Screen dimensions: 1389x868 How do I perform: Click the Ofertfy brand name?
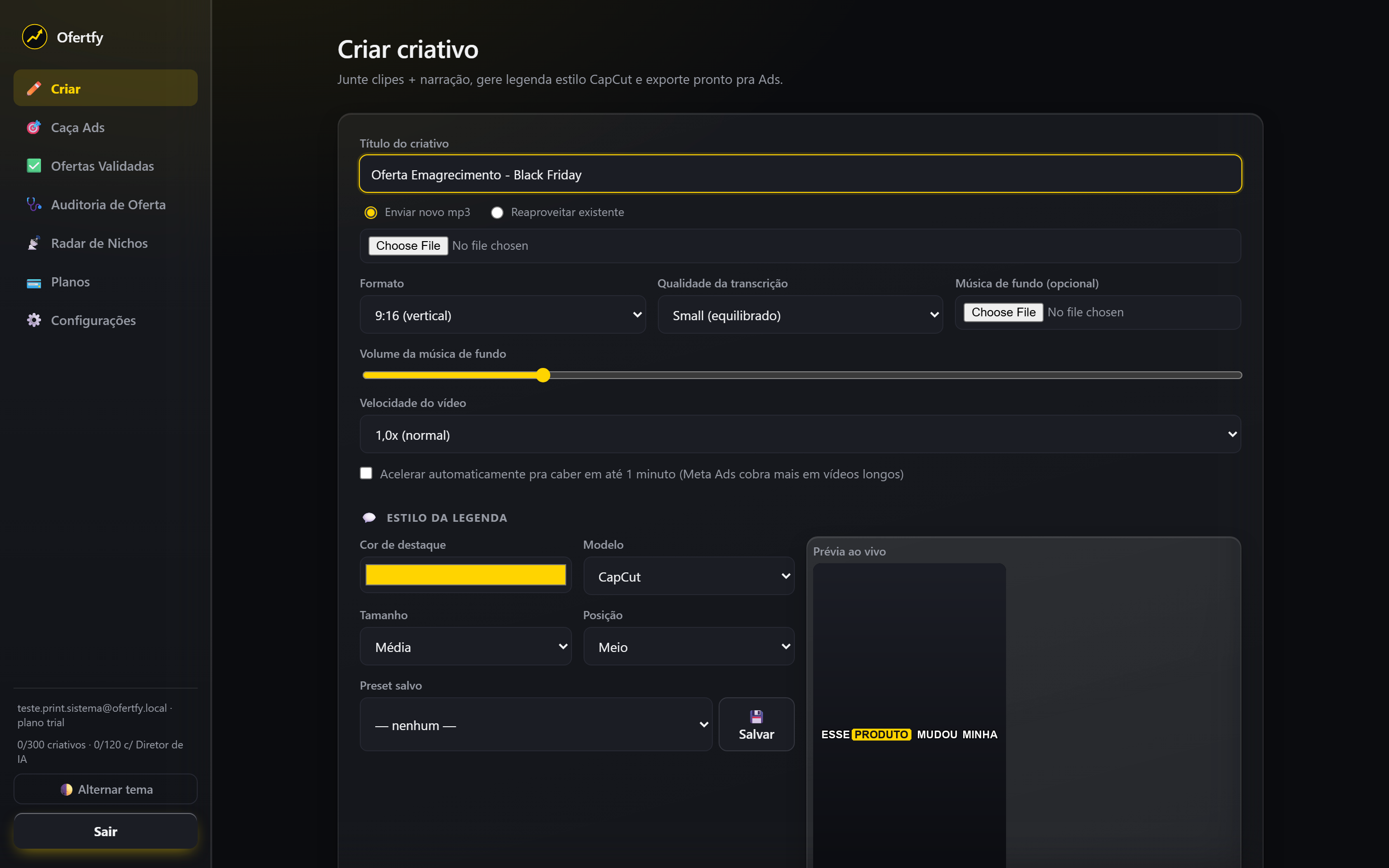(80, 37)
